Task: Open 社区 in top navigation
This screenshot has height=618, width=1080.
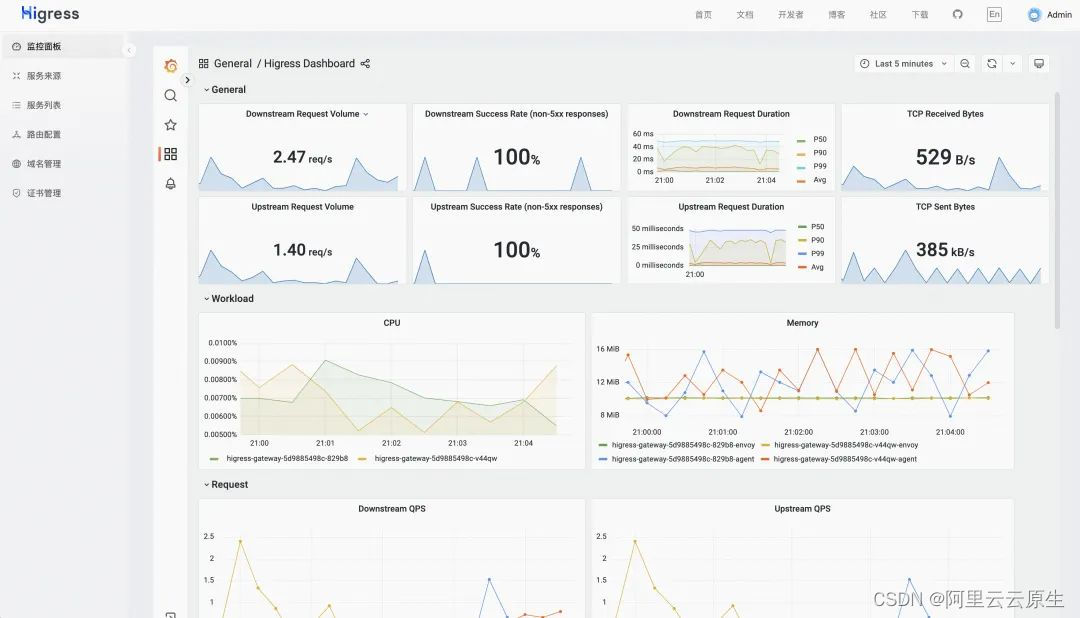Action: click(x=878, y=14)
